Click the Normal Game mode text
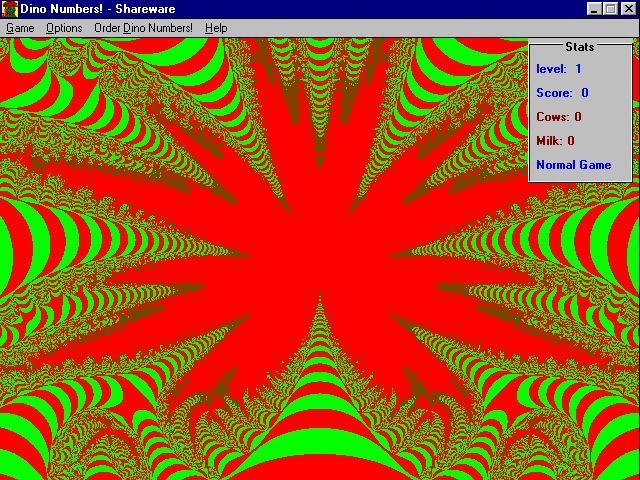The width and height of the screenshot is (640, 480). [573, 165]
